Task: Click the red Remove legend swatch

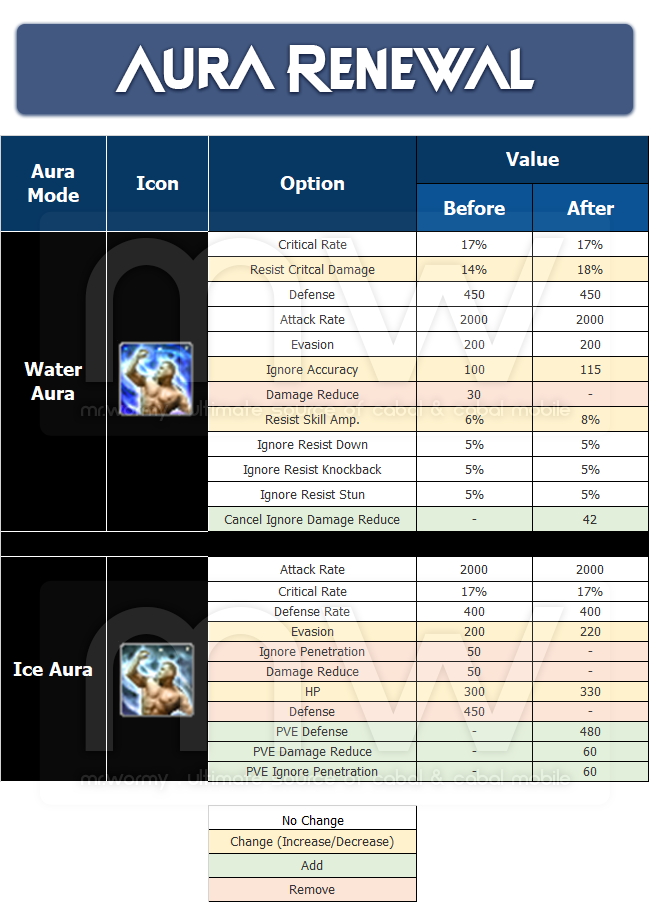Action: [x=312, y=890]
